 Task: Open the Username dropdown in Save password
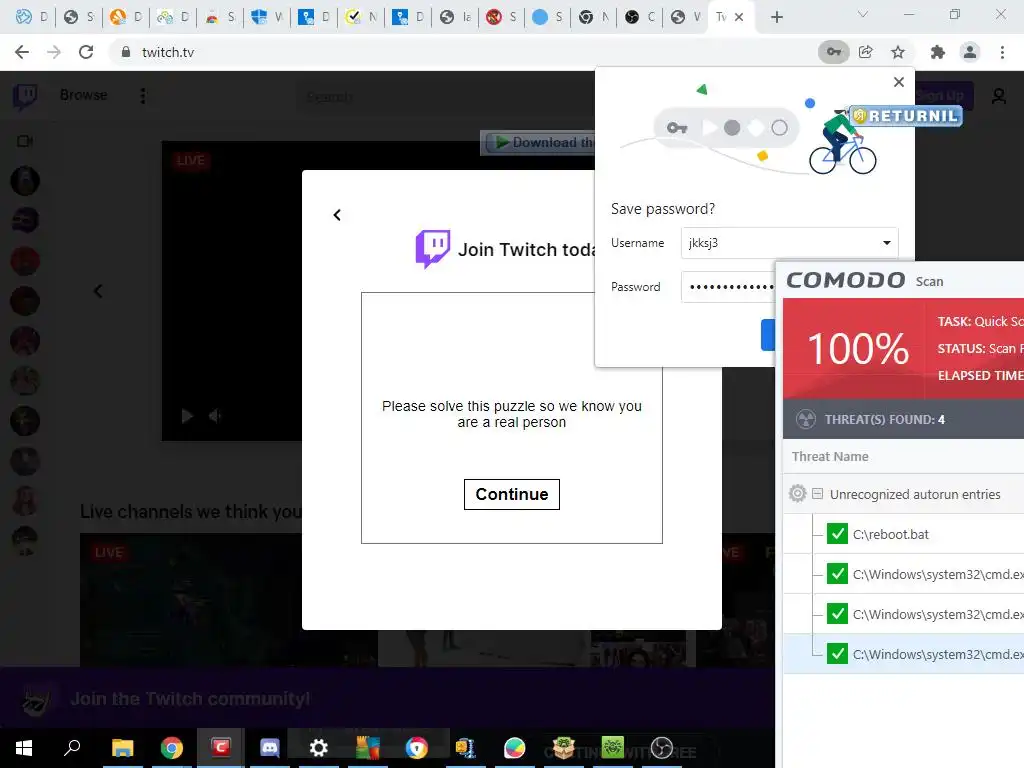[886, 243]
